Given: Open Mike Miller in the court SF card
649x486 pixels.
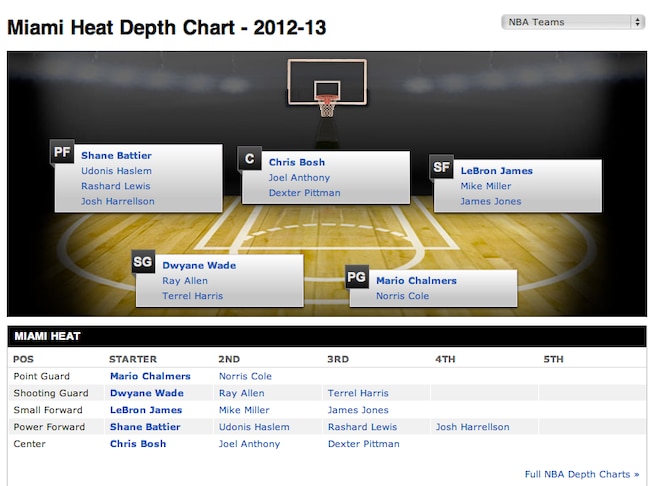Looking at the screenshot, I should (486, 186).
